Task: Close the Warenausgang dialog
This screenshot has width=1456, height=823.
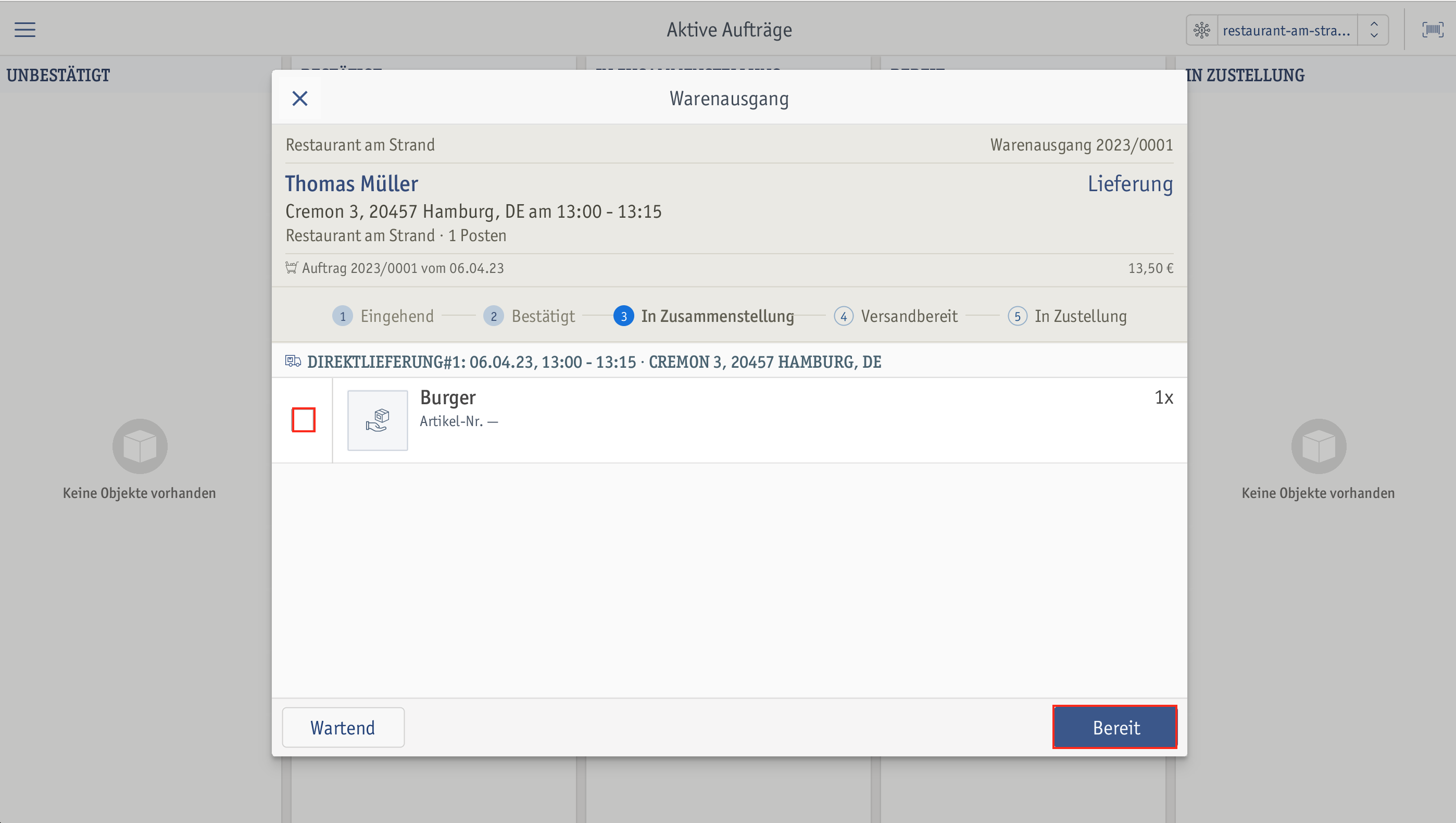Action: pos(299,98)
